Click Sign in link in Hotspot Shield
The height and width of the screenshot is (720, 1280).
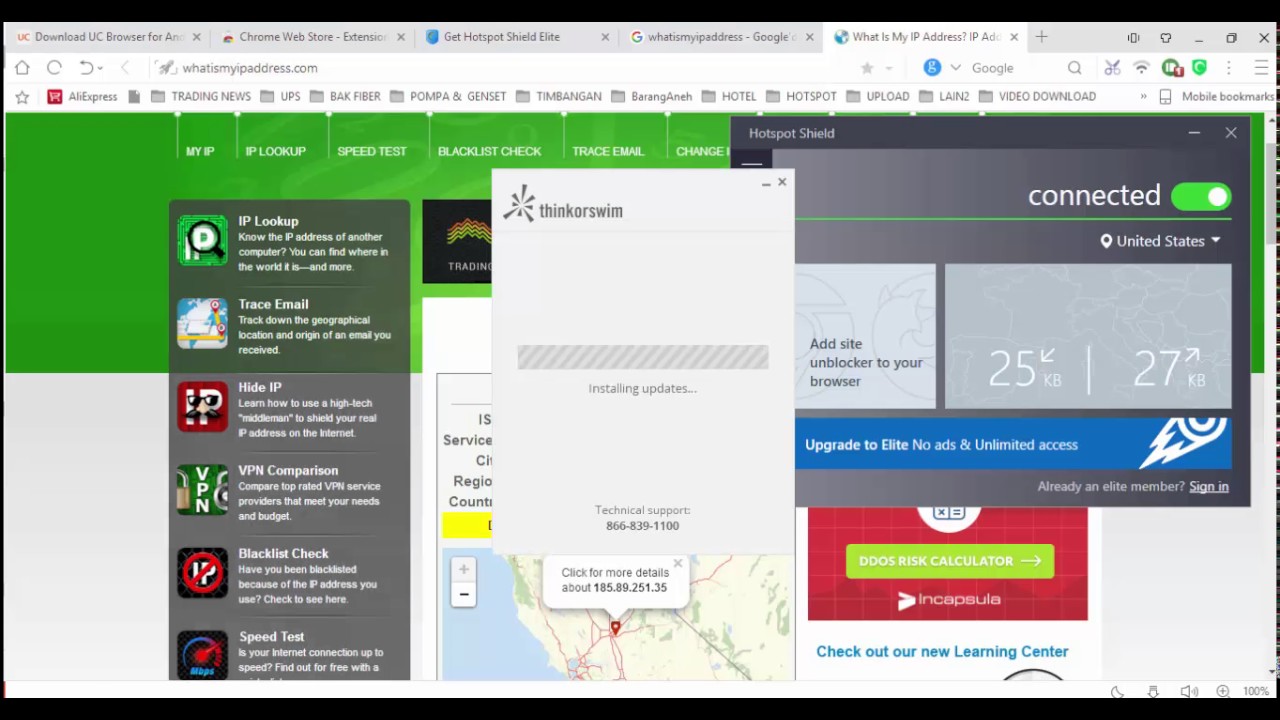point(1209,487)
